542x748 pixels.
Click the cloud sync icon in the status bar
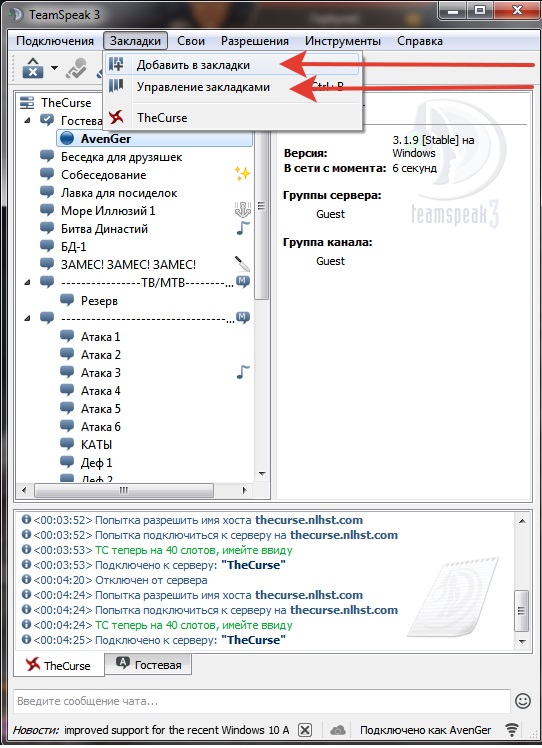(338, 730)
